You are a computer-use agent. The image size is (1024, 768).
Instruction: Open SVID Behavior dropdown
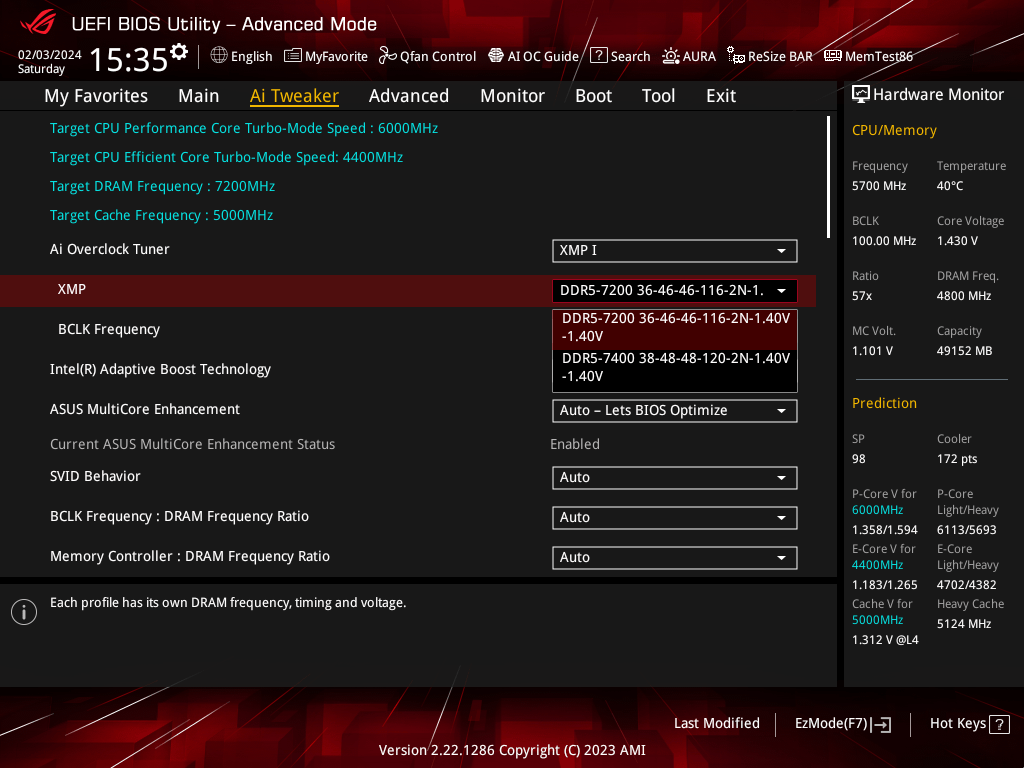click(675, 477)
